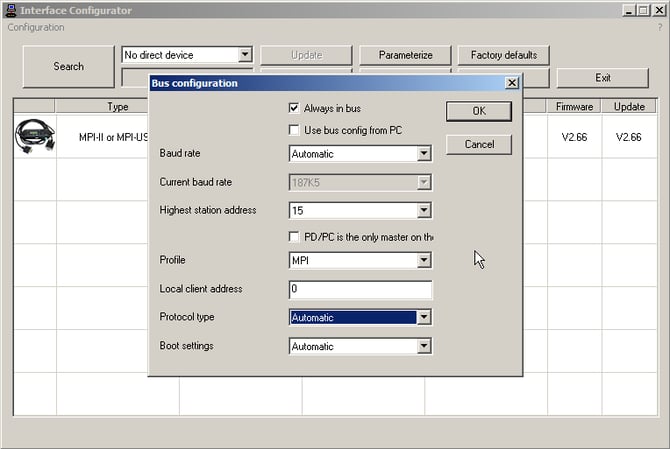Click the help question mark icon

[x=659, y=27]
